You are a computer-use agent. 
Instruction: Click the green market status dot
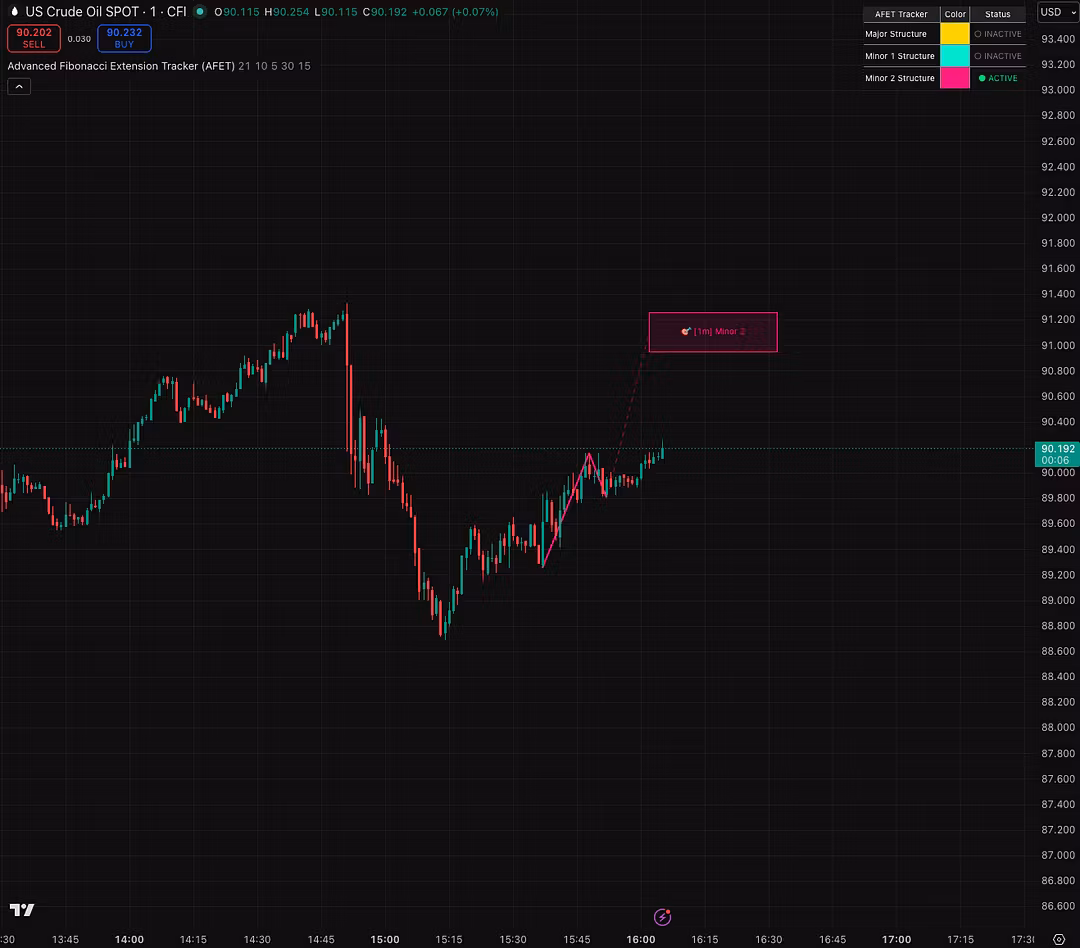pyautogui.click(x=200, y=12)
